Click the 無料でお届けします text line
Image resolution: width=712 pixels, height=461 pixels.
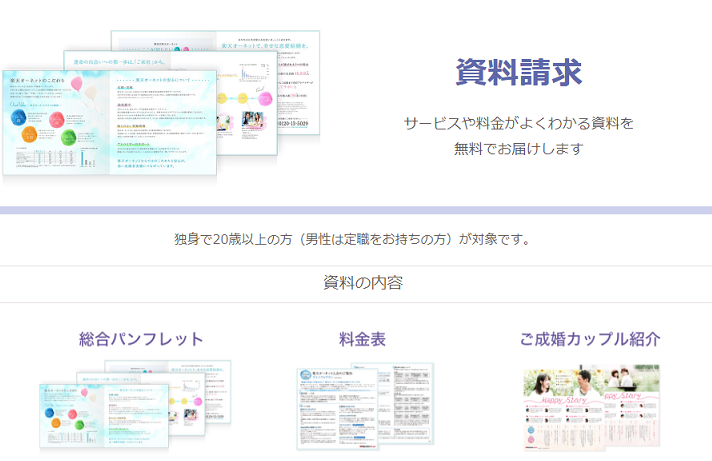tap(518, 149)
